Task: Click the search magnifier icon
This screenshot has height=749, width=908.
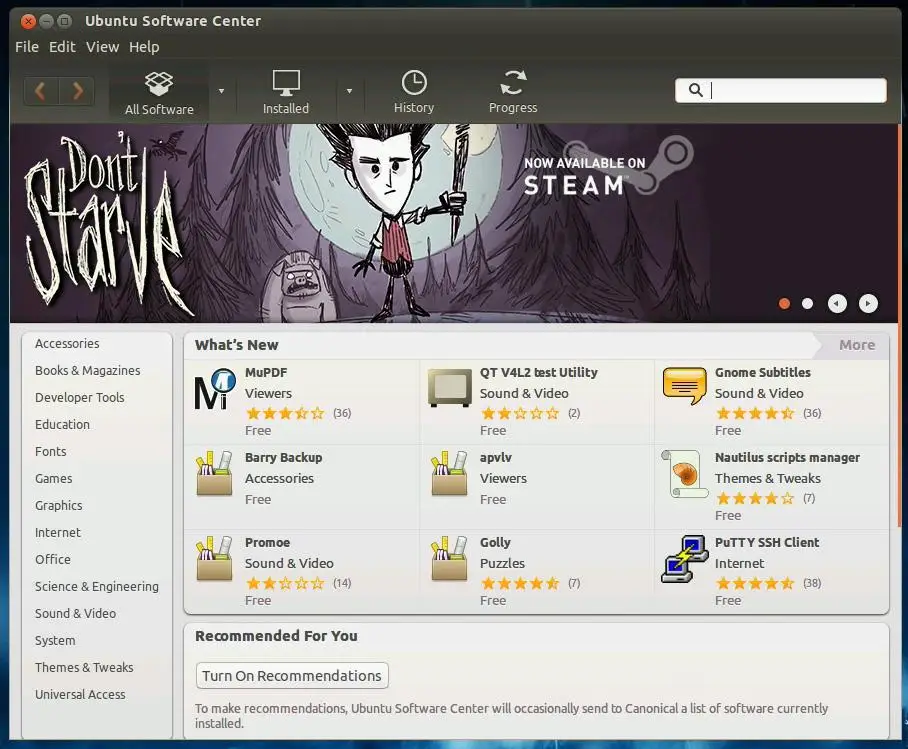Action: [x=695, y=90]
